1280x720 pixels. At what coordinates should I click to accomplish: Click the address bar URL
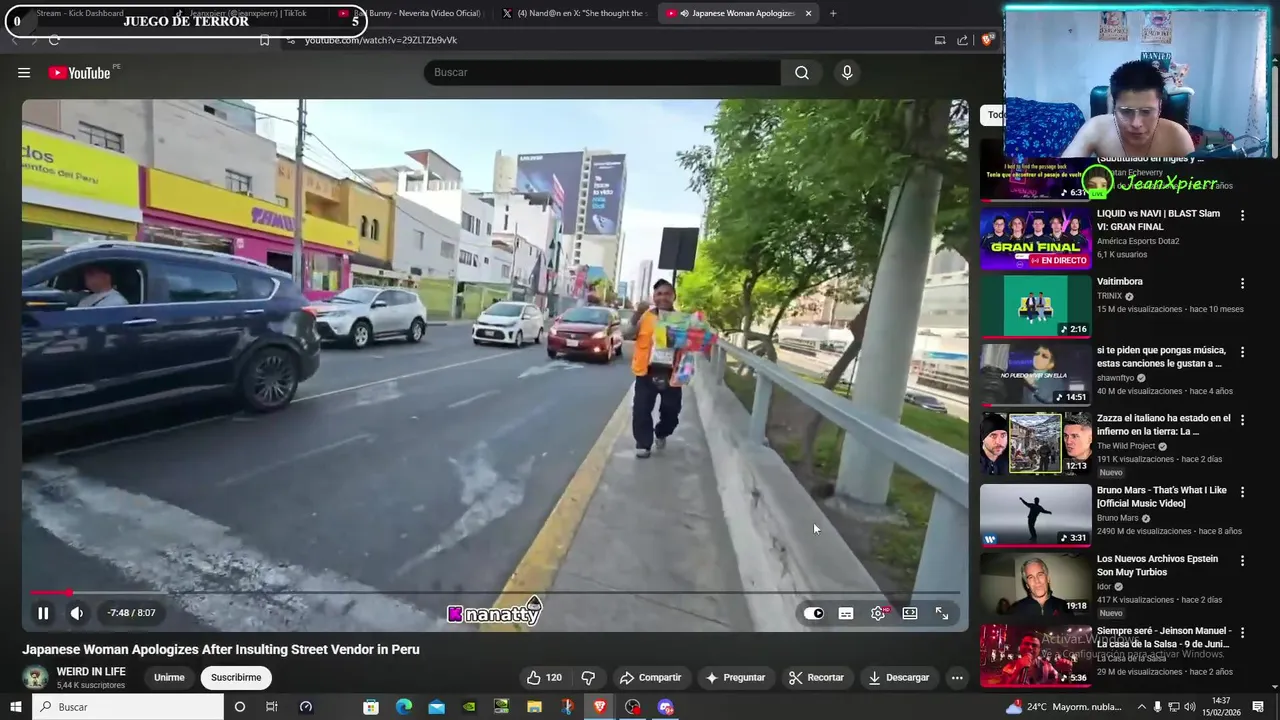(x=381, y=40)
